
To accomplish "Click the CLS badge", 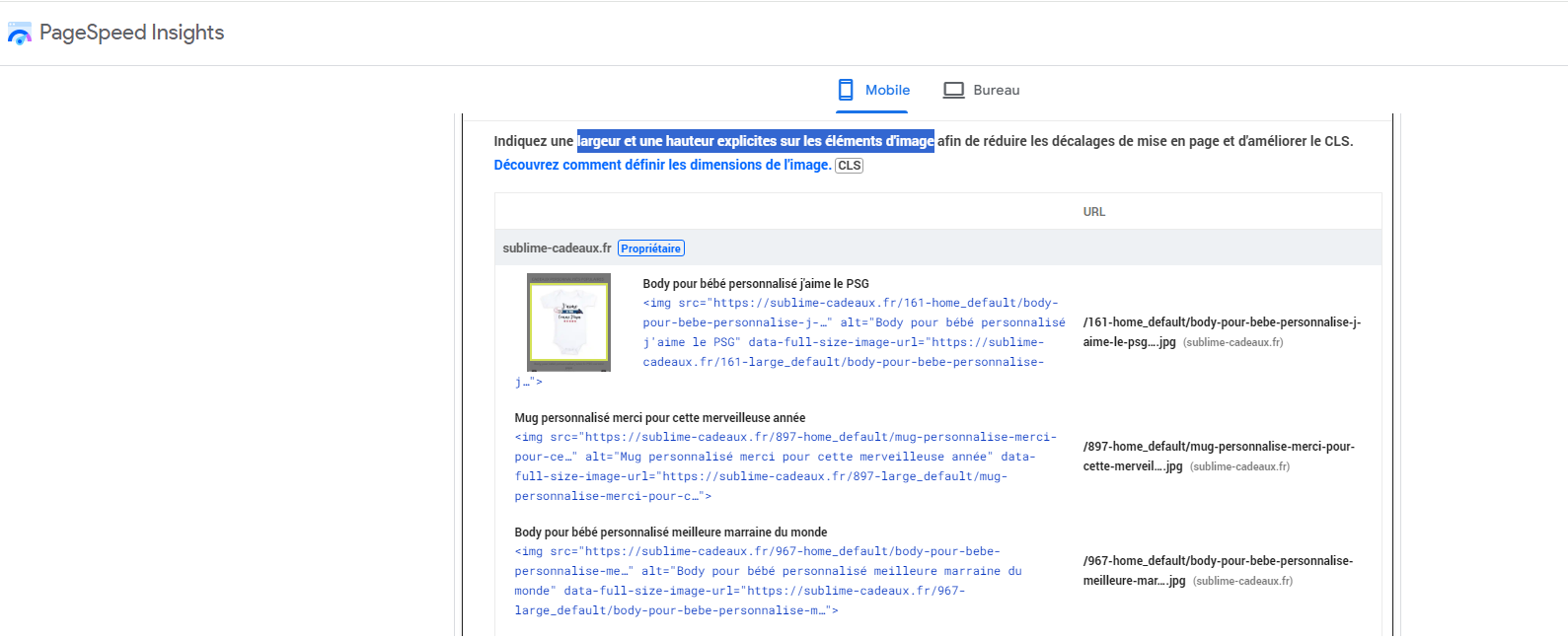I will click(x=850, y=166).
